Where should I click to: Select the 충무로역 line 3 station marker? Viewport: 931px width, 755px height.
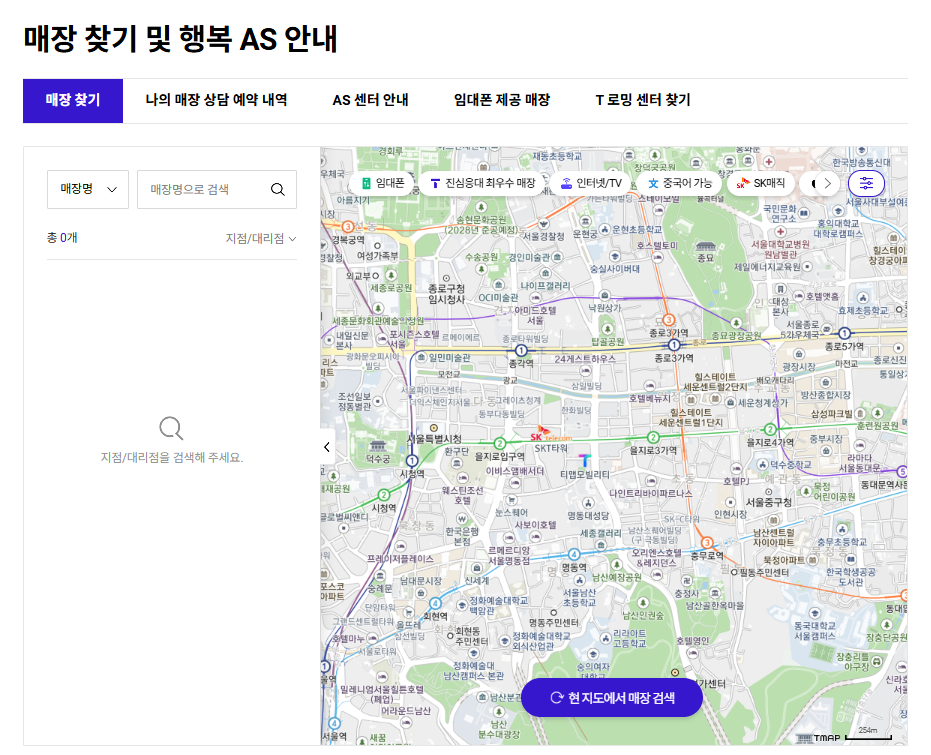[707, 543]
